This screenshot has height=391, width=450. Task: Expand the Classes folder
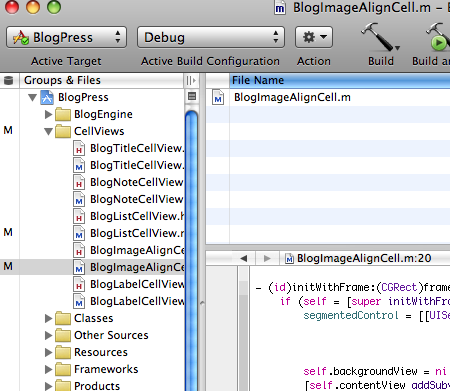pyautogui.click(x=49, y=318)
